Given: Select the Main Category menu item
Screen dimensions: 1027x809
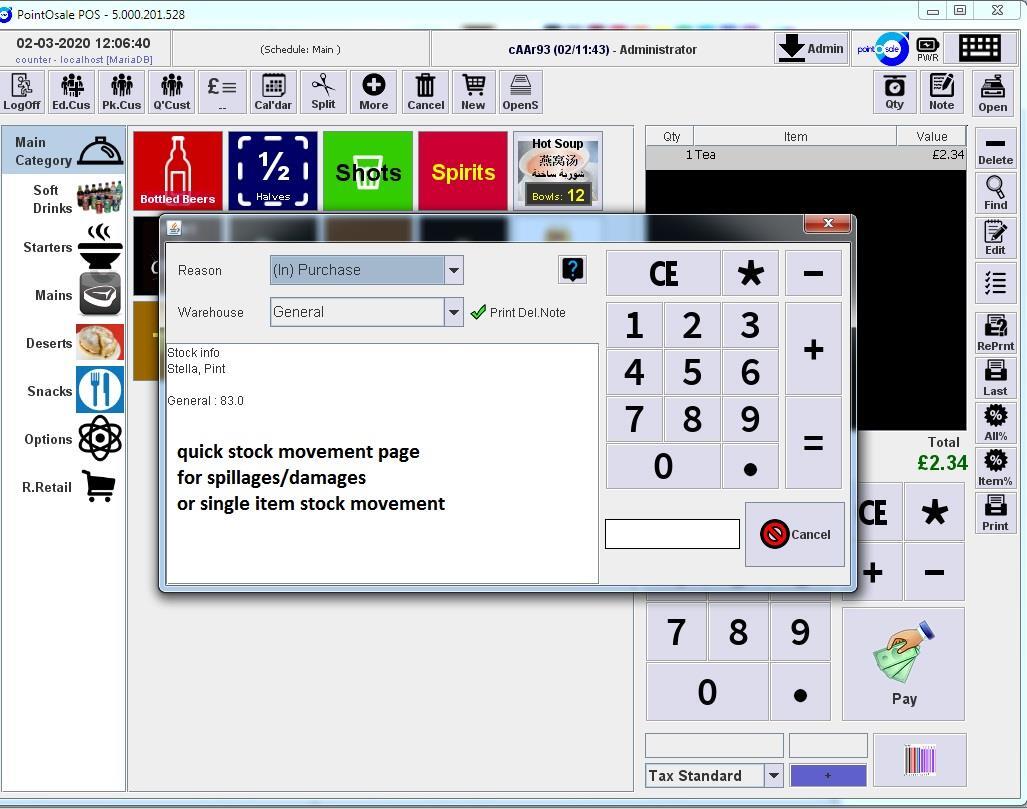Looking at the screenshot, I should (x=63, y=151).
